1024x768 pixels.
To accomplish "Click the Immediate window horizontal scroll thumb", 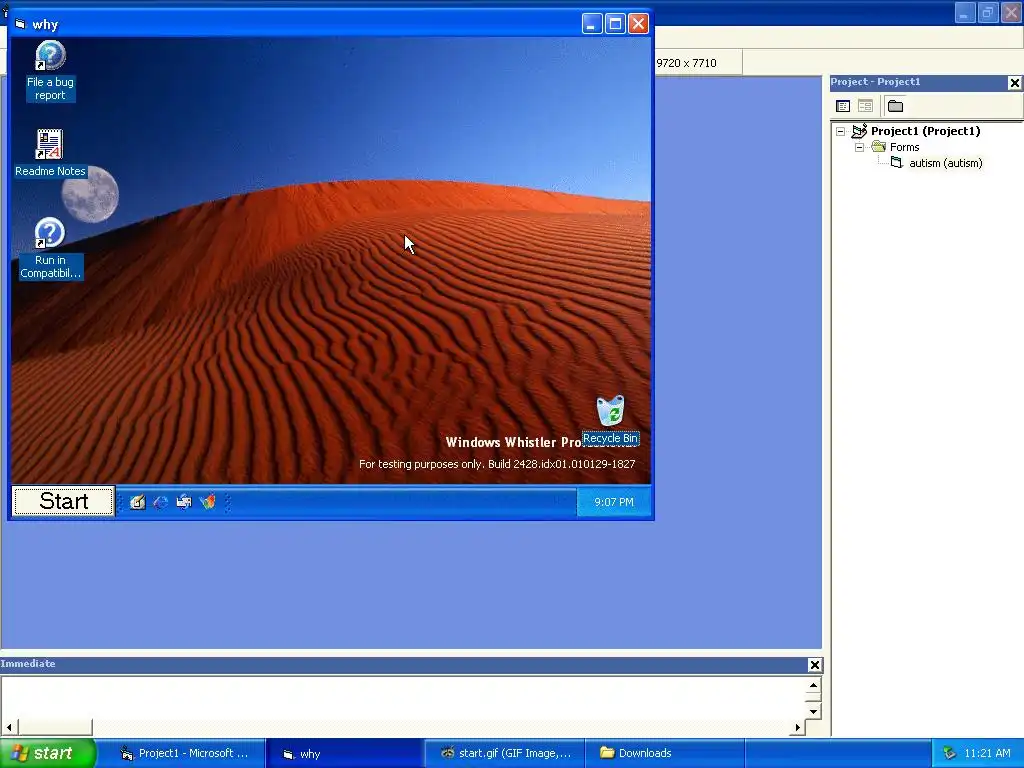I will [55, 727].
